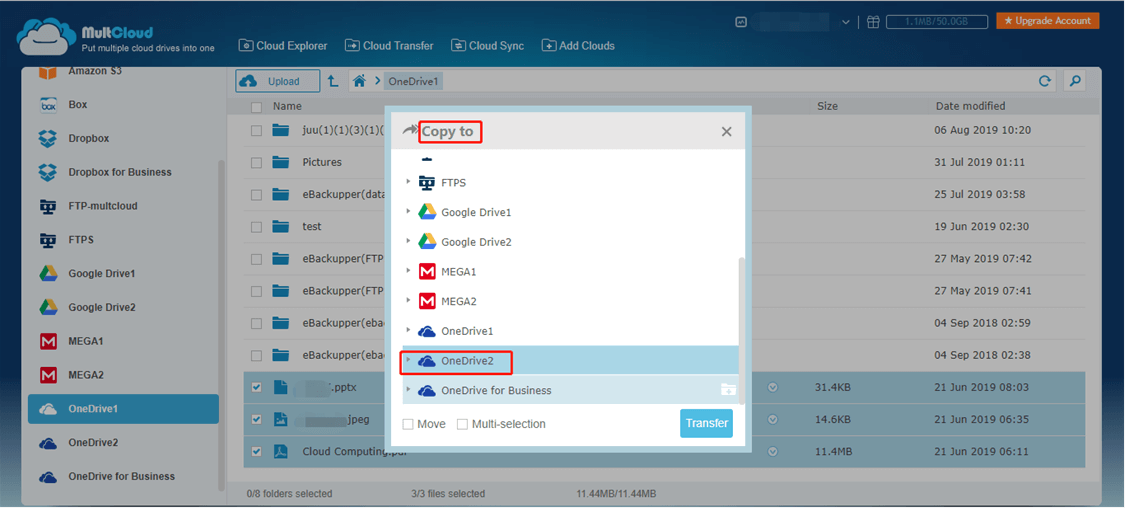This screenshot has height=508, width=1125.
Task: Open Cloud Explorer
Action: tap(283, 46)
